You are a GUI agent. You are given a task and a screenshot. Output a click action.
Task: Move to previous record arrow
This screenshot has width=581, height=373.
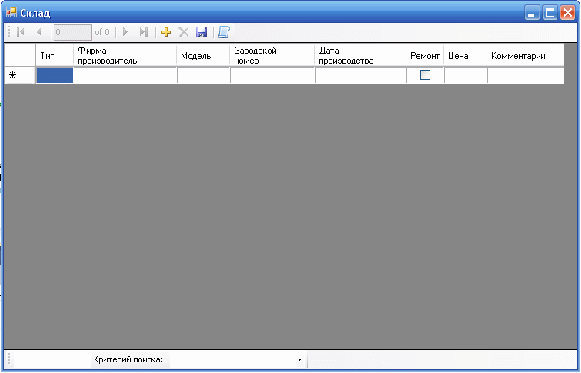(39, 32)
